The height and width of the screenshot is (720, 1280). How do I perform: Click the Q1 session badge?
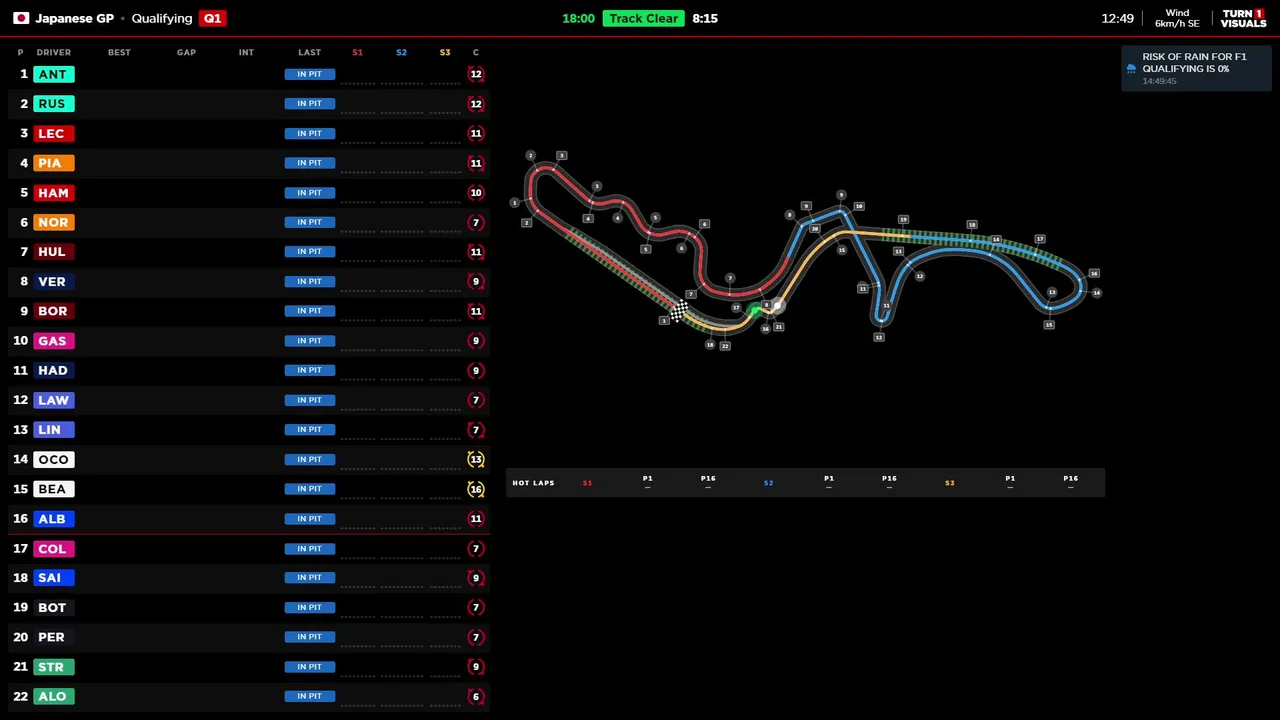(212, 18)
